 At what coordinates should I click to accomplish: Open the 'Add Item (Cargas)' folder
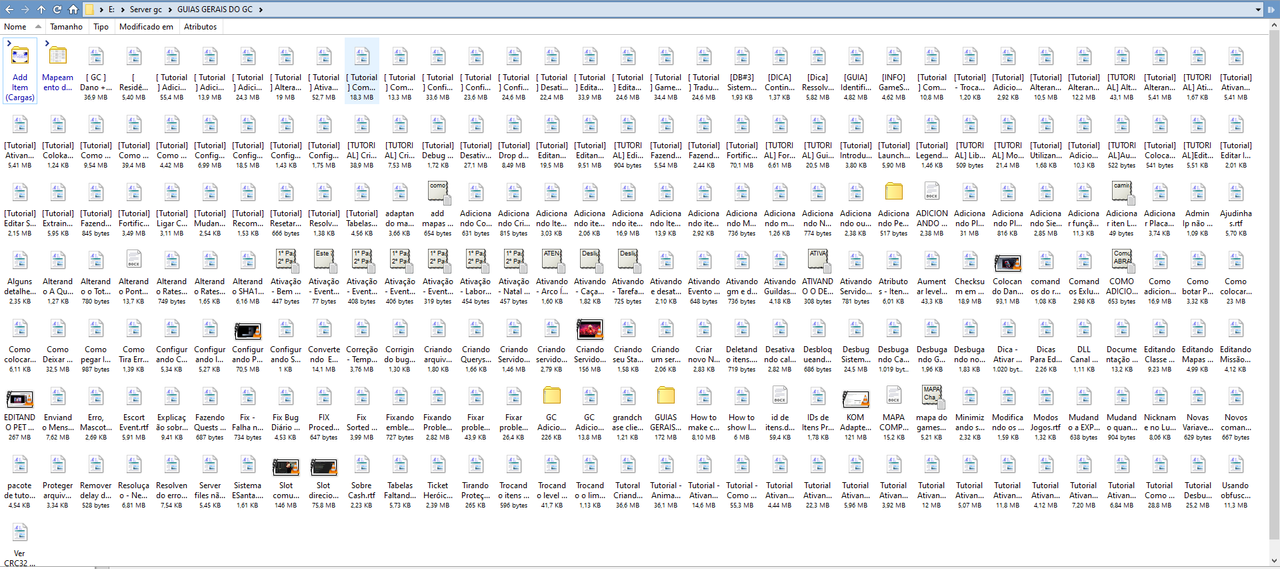point(20,70)
